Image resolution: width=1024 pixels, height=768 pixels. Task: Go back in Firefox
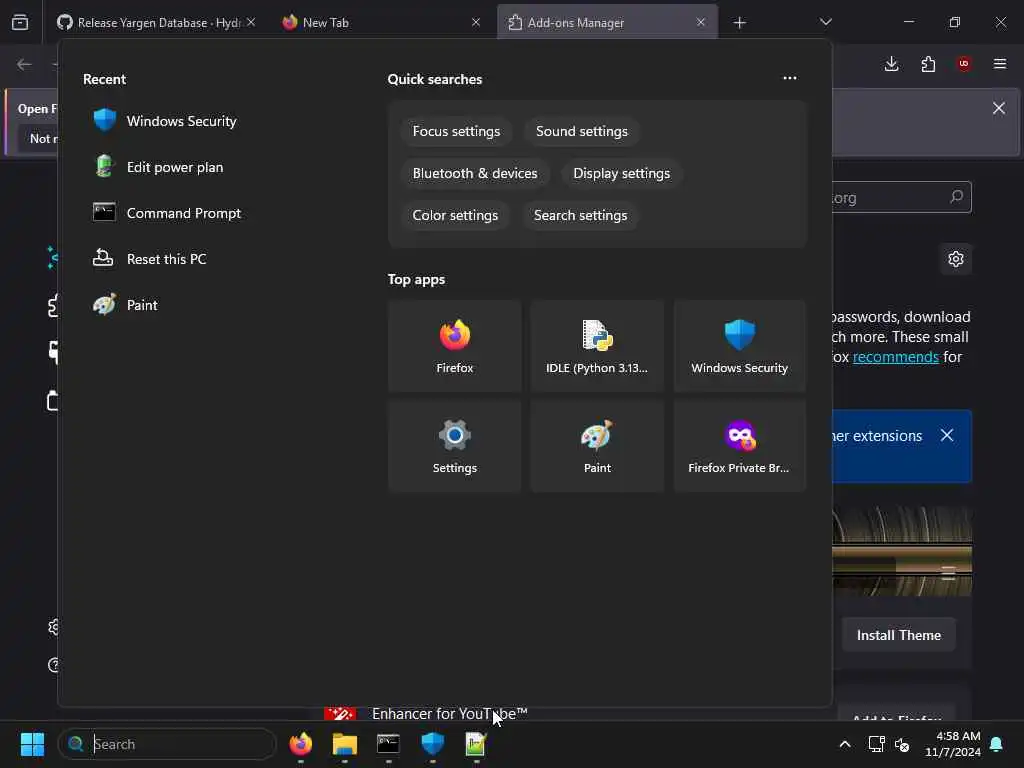tap(24, 64)
